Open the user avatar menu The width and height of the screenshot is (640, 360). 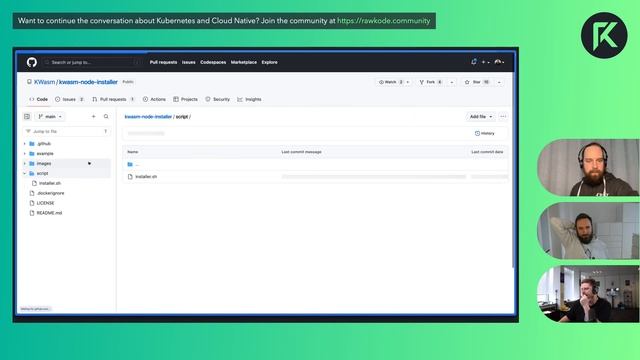click(x=499, y=62)
